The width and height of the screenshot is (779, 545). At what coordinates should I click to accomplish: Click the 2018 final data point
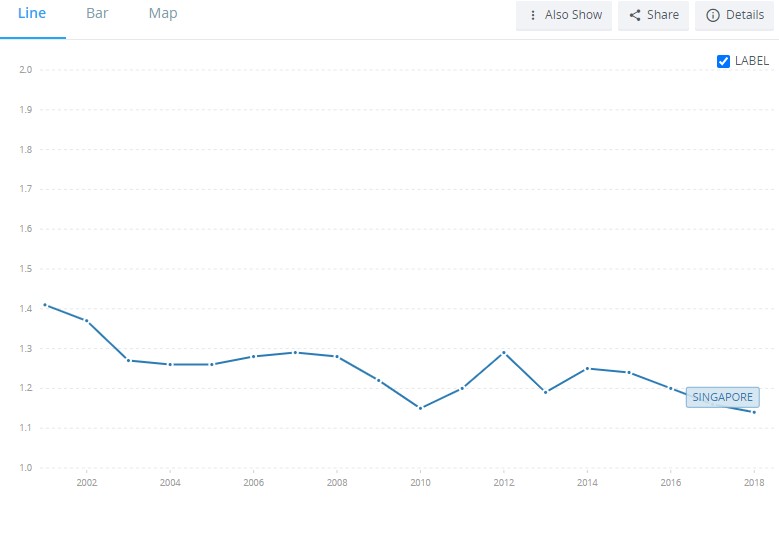[754, 412]
